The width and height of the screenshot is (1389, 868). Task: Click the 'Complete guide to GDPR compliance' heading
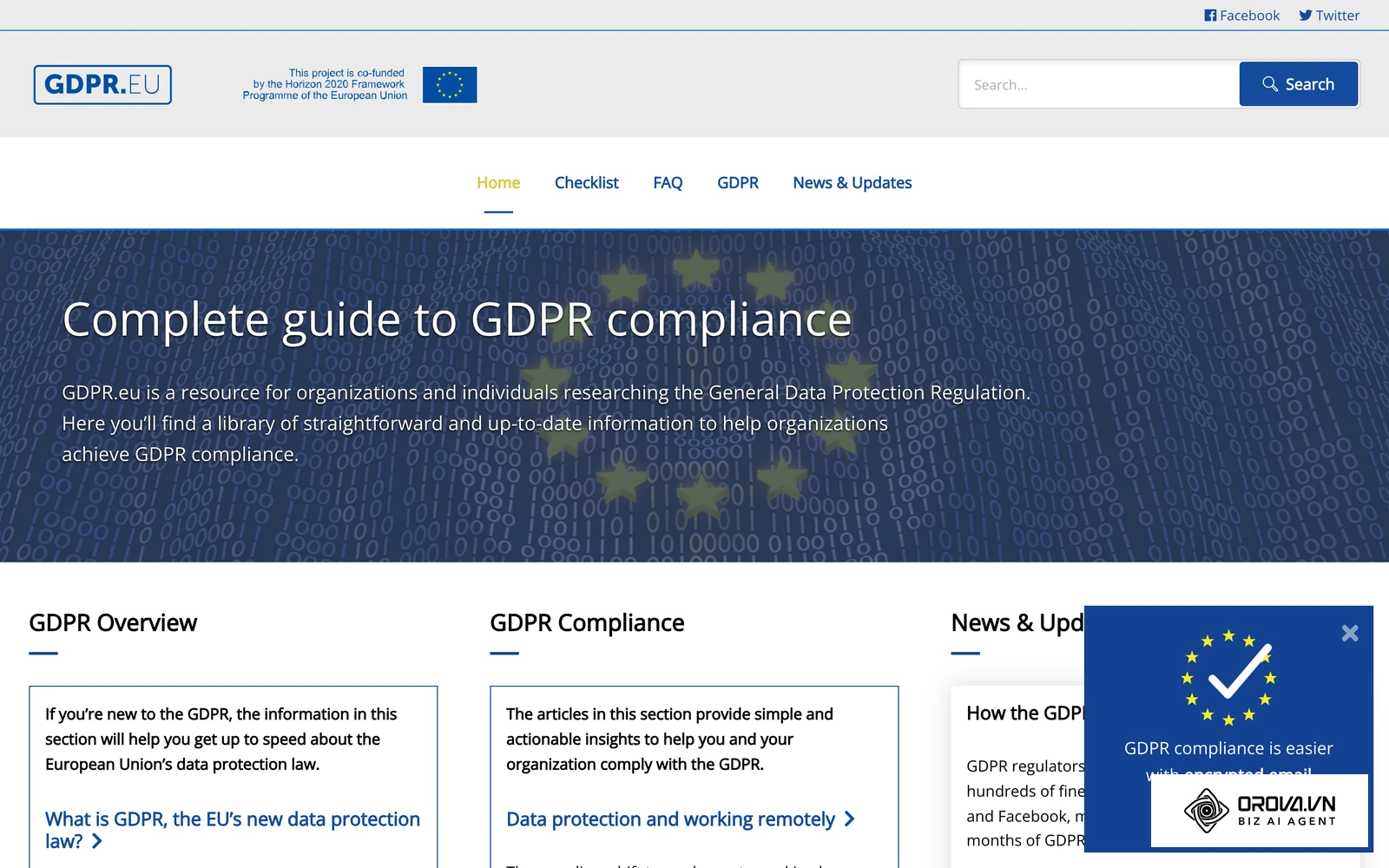458,319
